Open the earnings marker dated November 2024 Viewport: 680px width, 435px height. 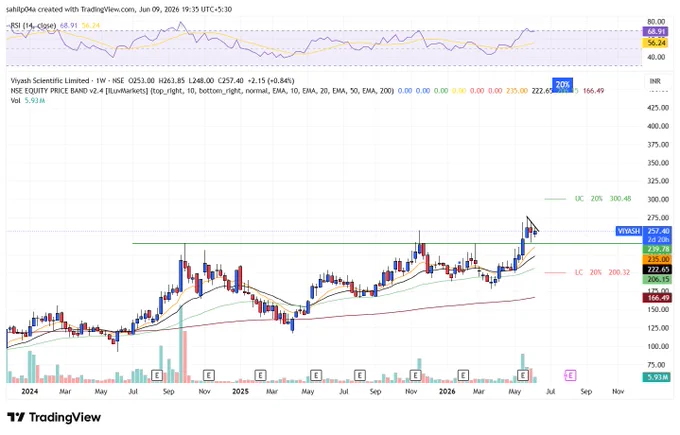(x=209, y=375)
